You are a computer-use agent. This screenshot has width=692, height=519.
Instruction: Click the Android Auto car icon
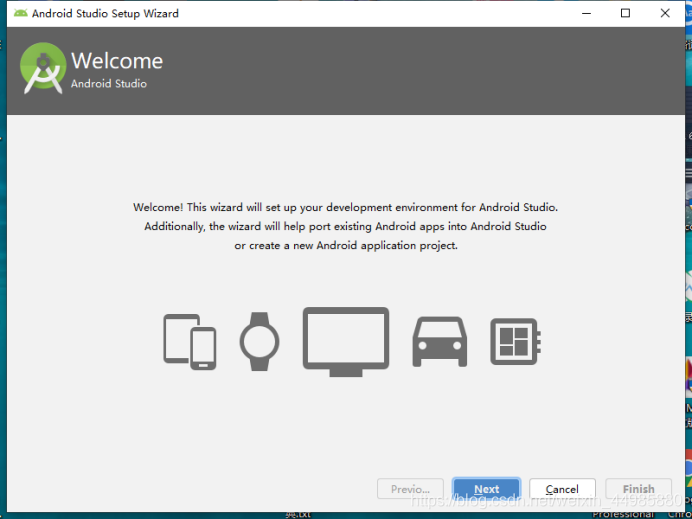click(x=440, y=342)
